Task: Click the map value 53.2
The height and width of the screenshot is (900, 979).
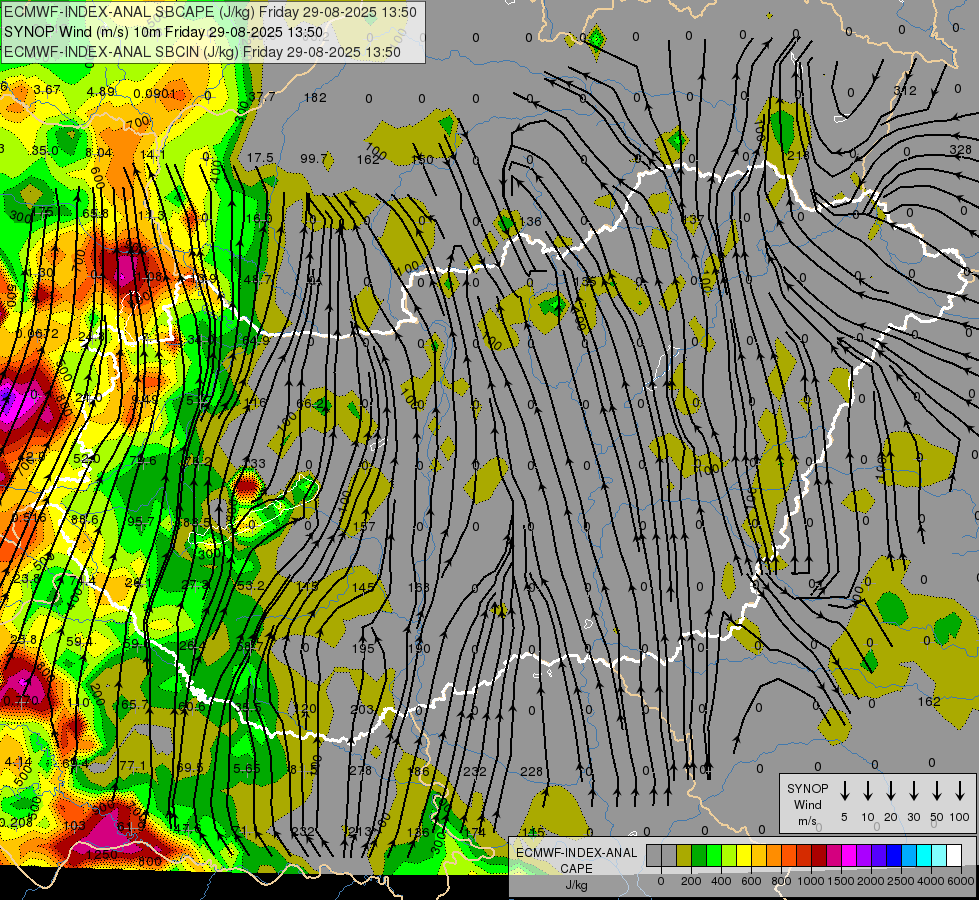Action: pos(250,585)
